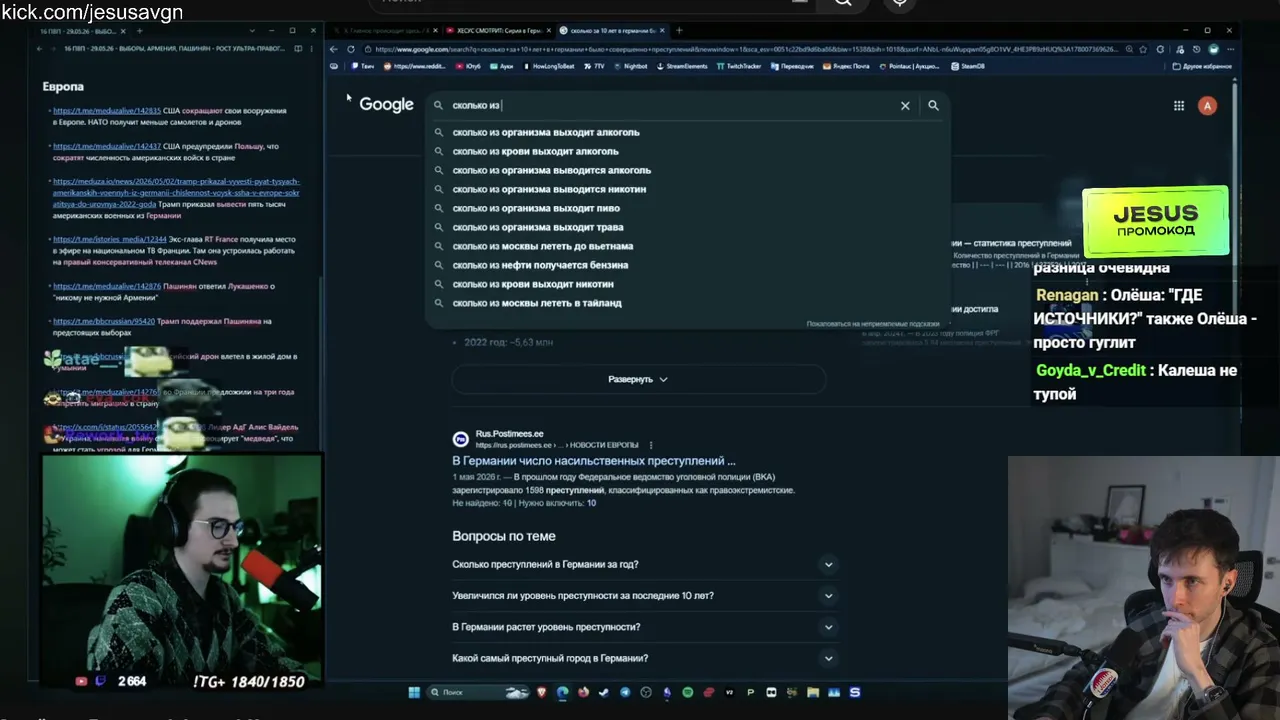The height and width of the screenshot is (720, 1280).
Task: Open the meduza.io tramp-prikazal news link
Action: tap(176, 192)
